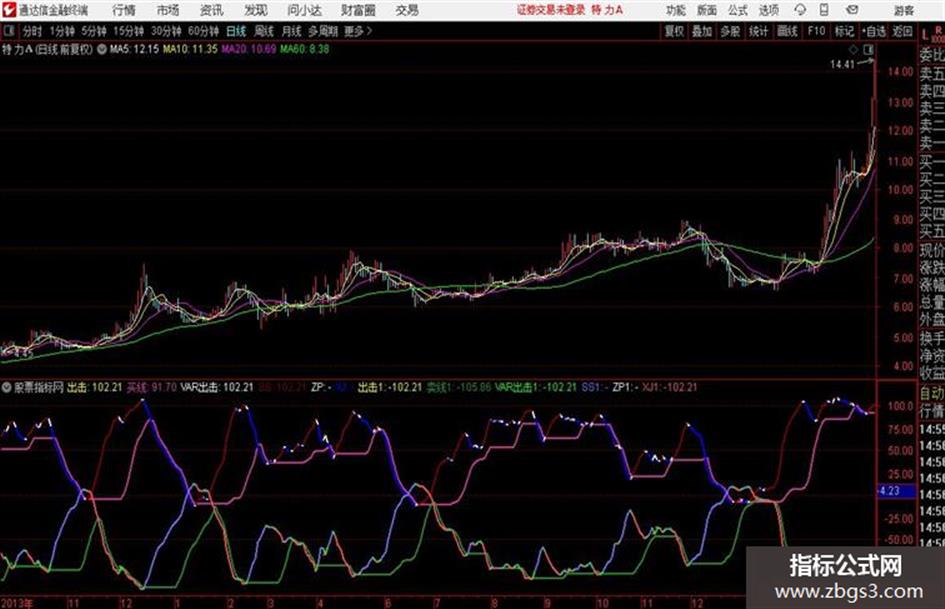
Task: Click 画线 drawing tool
Action: click(x=787, y=31)
